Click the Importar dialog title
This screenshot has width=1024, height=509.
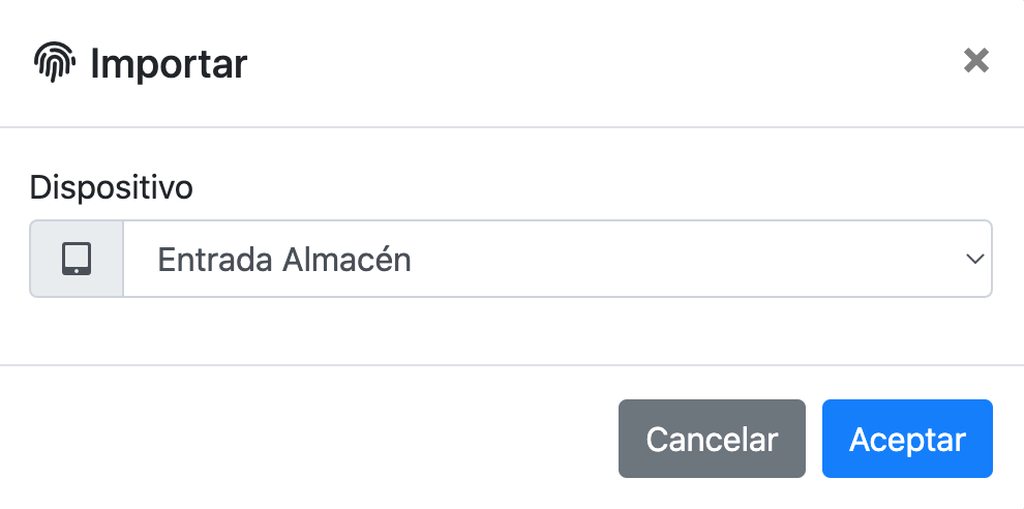click(168, 64)
